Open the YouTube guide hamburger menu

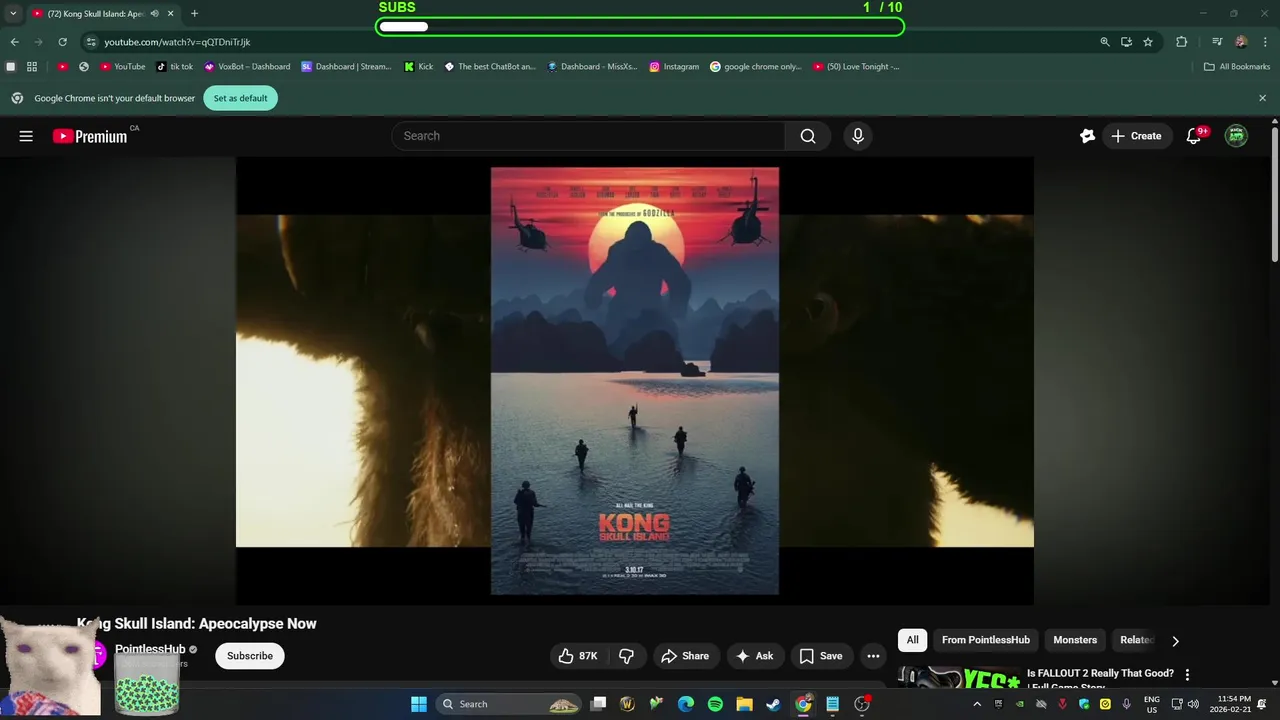pos(26,136)
